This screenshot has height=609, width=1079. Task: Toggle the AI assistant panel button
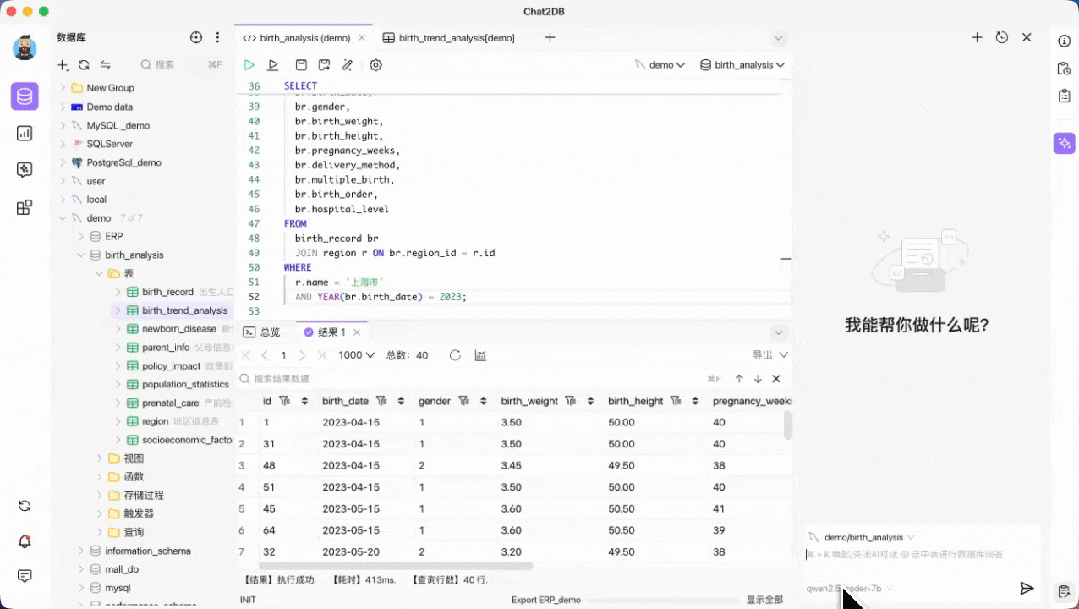[x=1065, y=143]
